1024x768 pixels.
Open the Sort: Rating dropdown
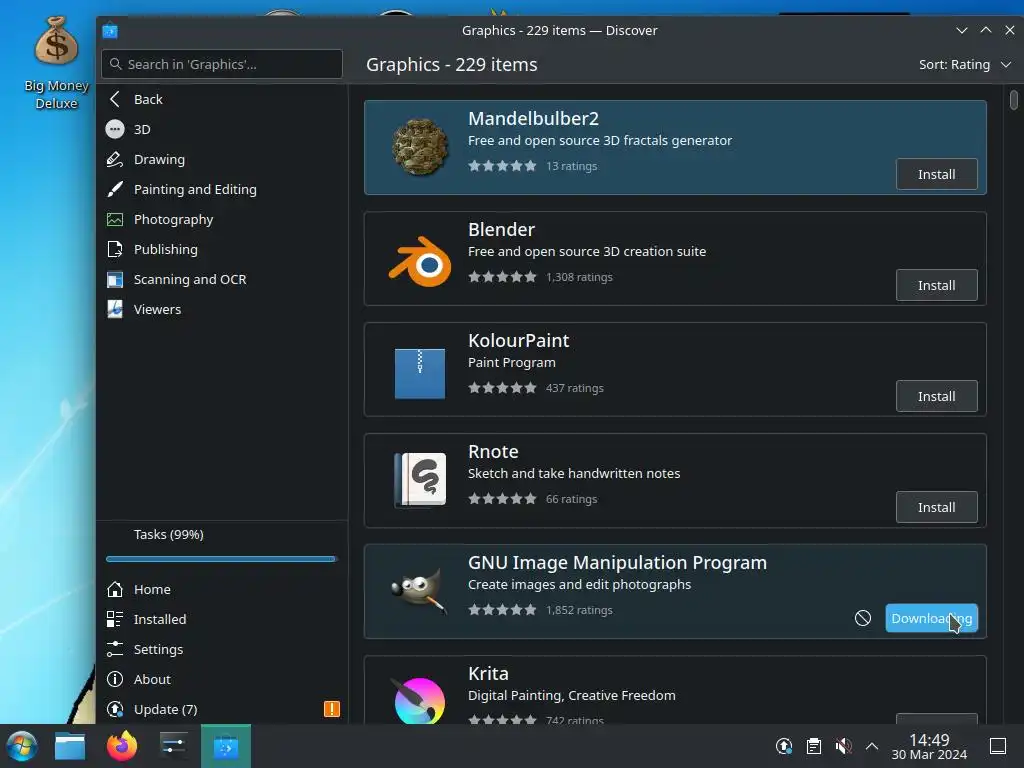tap(965, 65)
